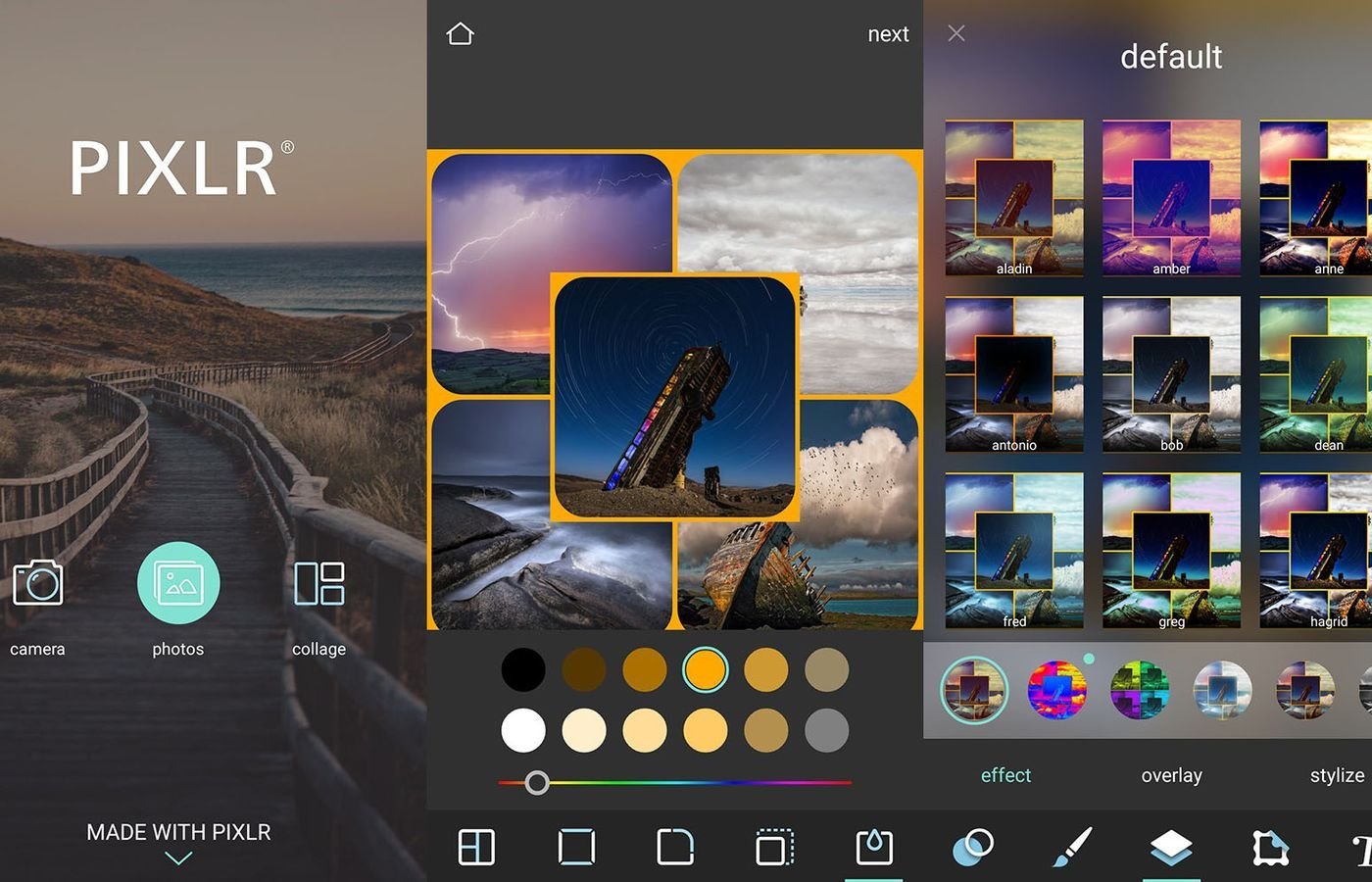
Task: Close the default effects panel
Action: [x=956, y=33]
